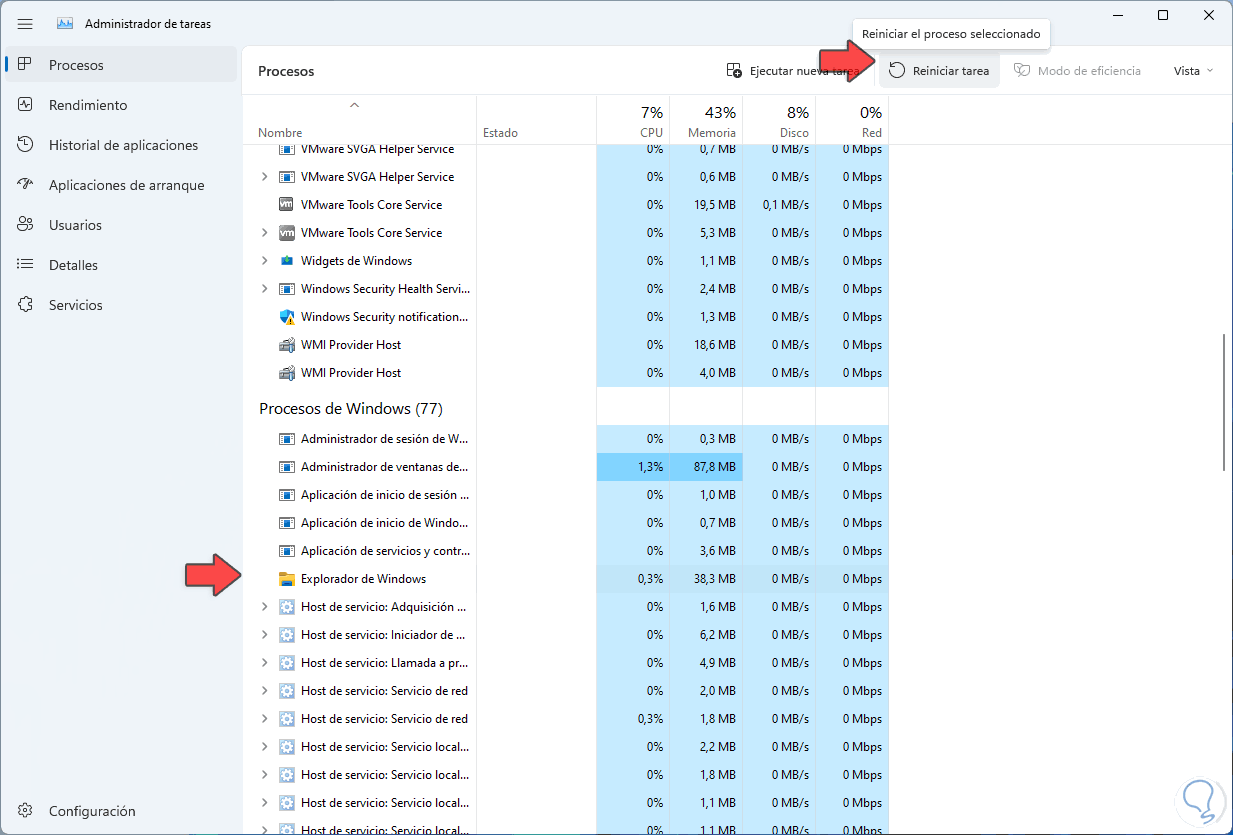1233x835 pixels.
Task: Sort by the Estado column header
Action: coord(536,120)
